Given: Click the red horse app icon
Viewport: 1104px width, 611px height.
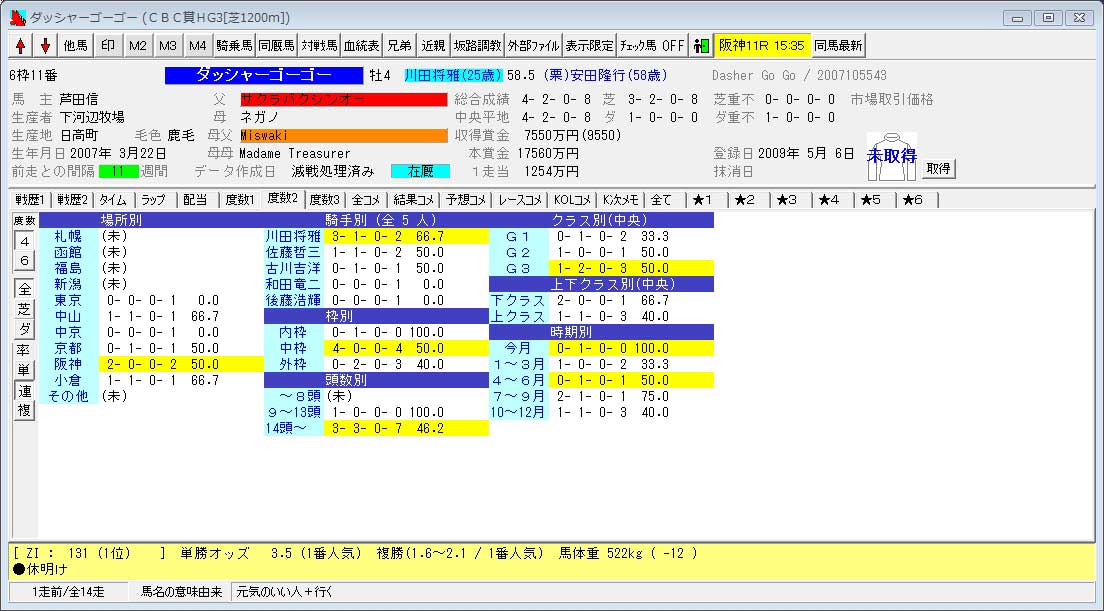Looking at the screenshot, I should pos(18,17).
